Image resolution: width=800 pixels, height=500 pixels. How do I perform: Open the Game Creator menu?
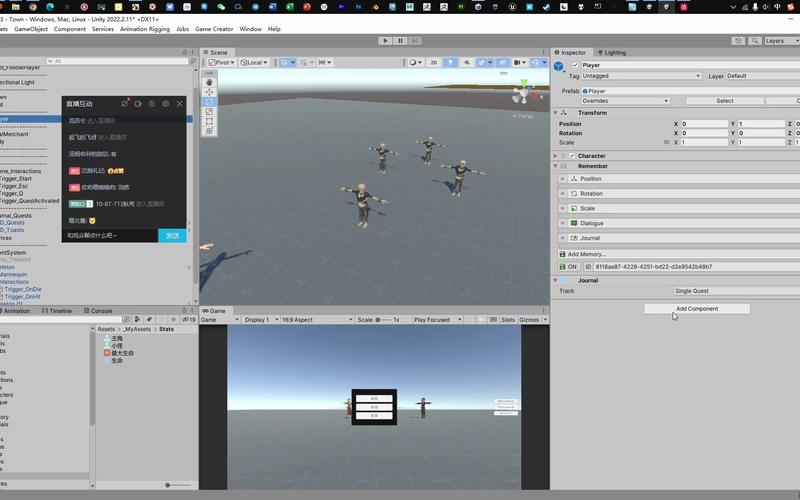coord(214,29)
